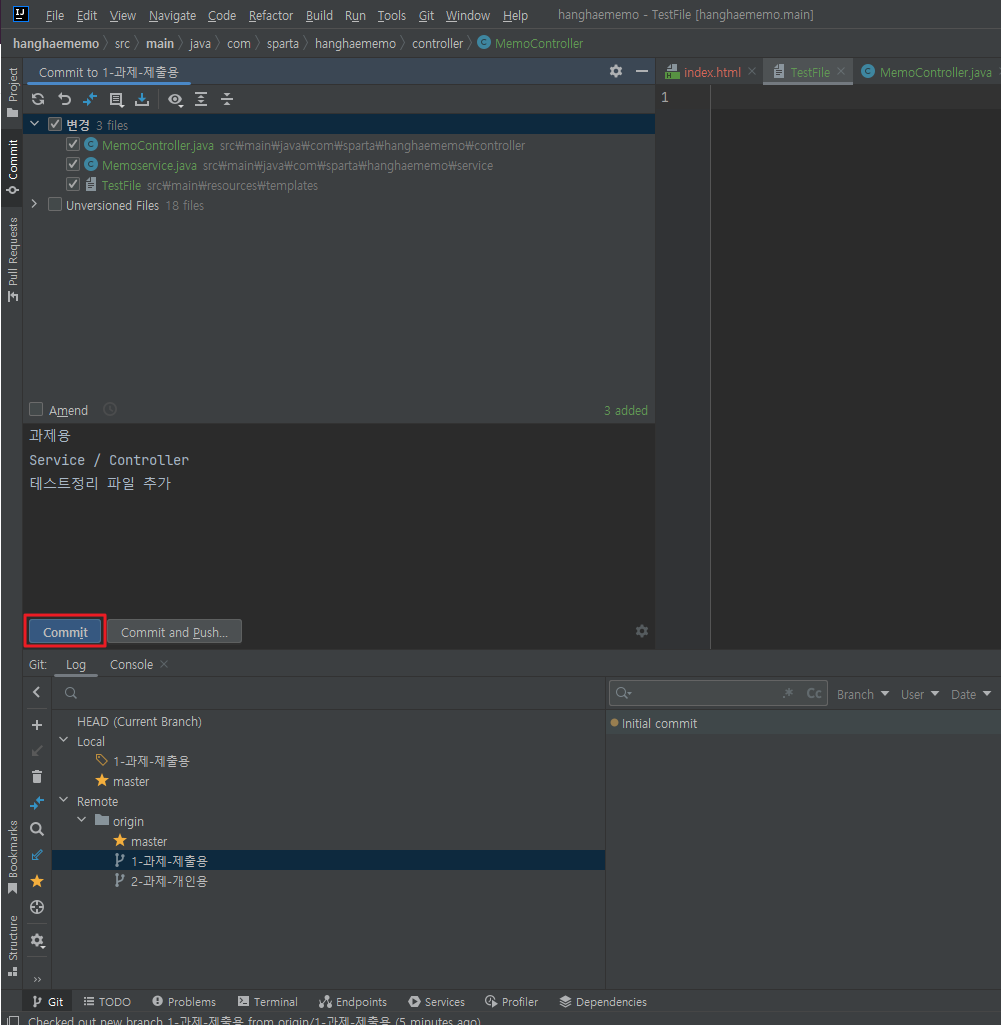The height and width of the screenshot is (1025, 1001).
Task: Open the Navigate menu
Action: [x=172, y=16]
